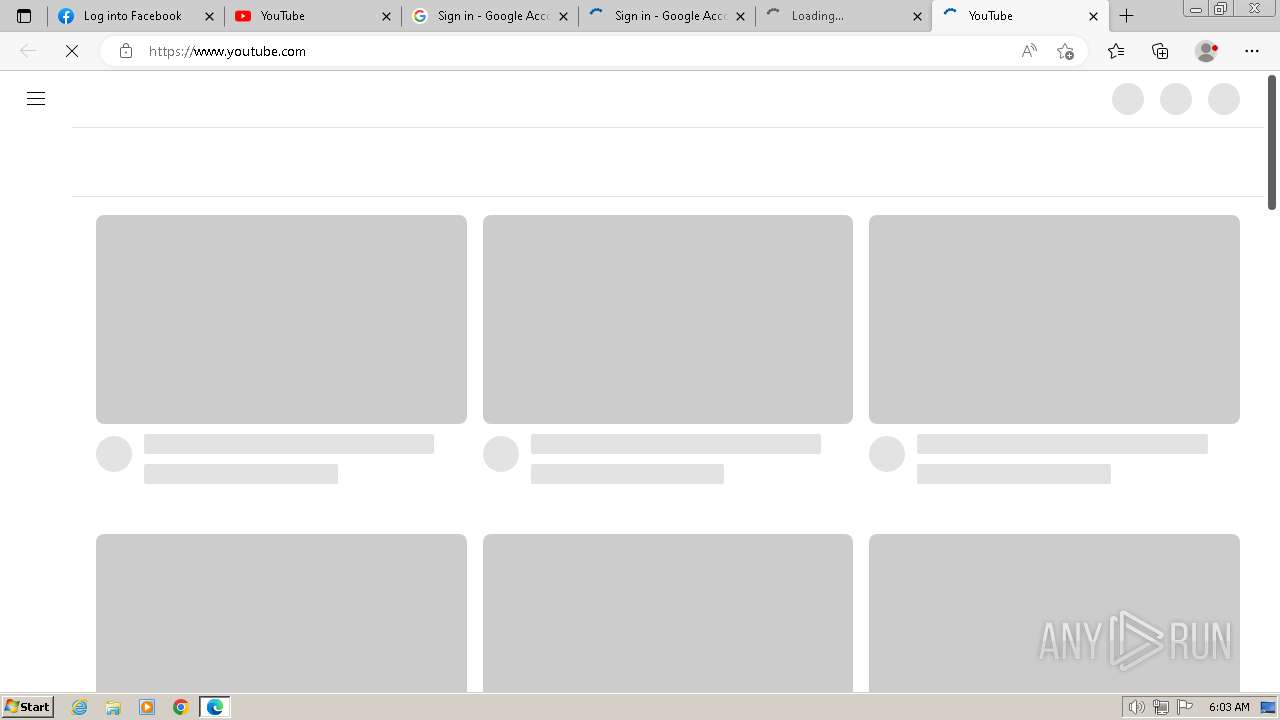Viewport: 1280px width, 720px height.
Task: Add this page to favorites
Action: coord(1065,51)
